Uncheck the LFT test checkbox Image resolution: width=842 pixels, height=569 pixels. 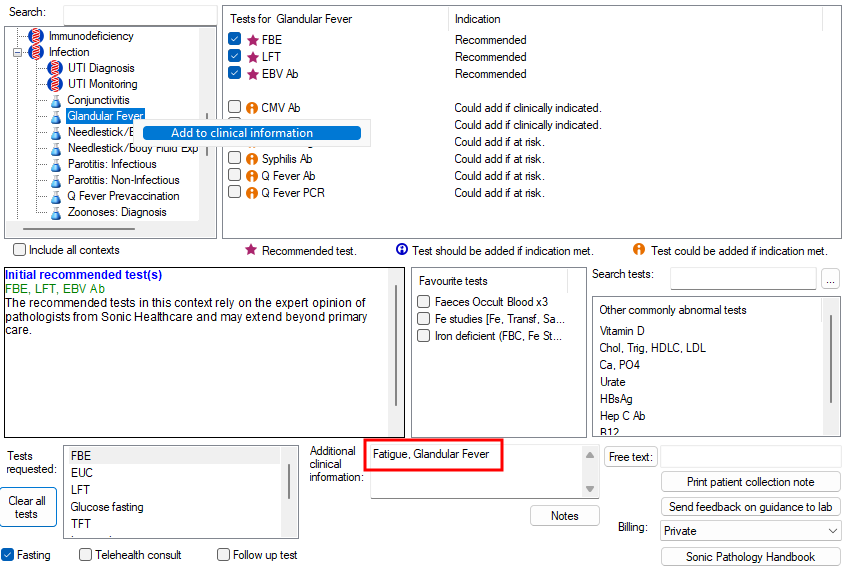click(x=235, y=55)
